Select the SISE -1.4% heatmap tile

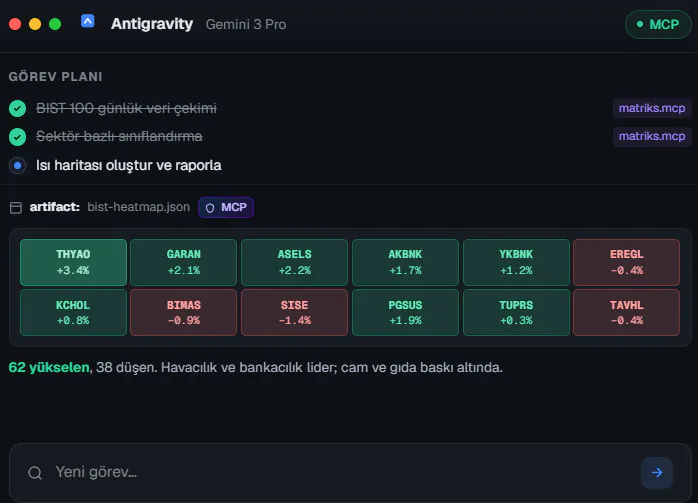pyautogui.click(x=295, y=312)
